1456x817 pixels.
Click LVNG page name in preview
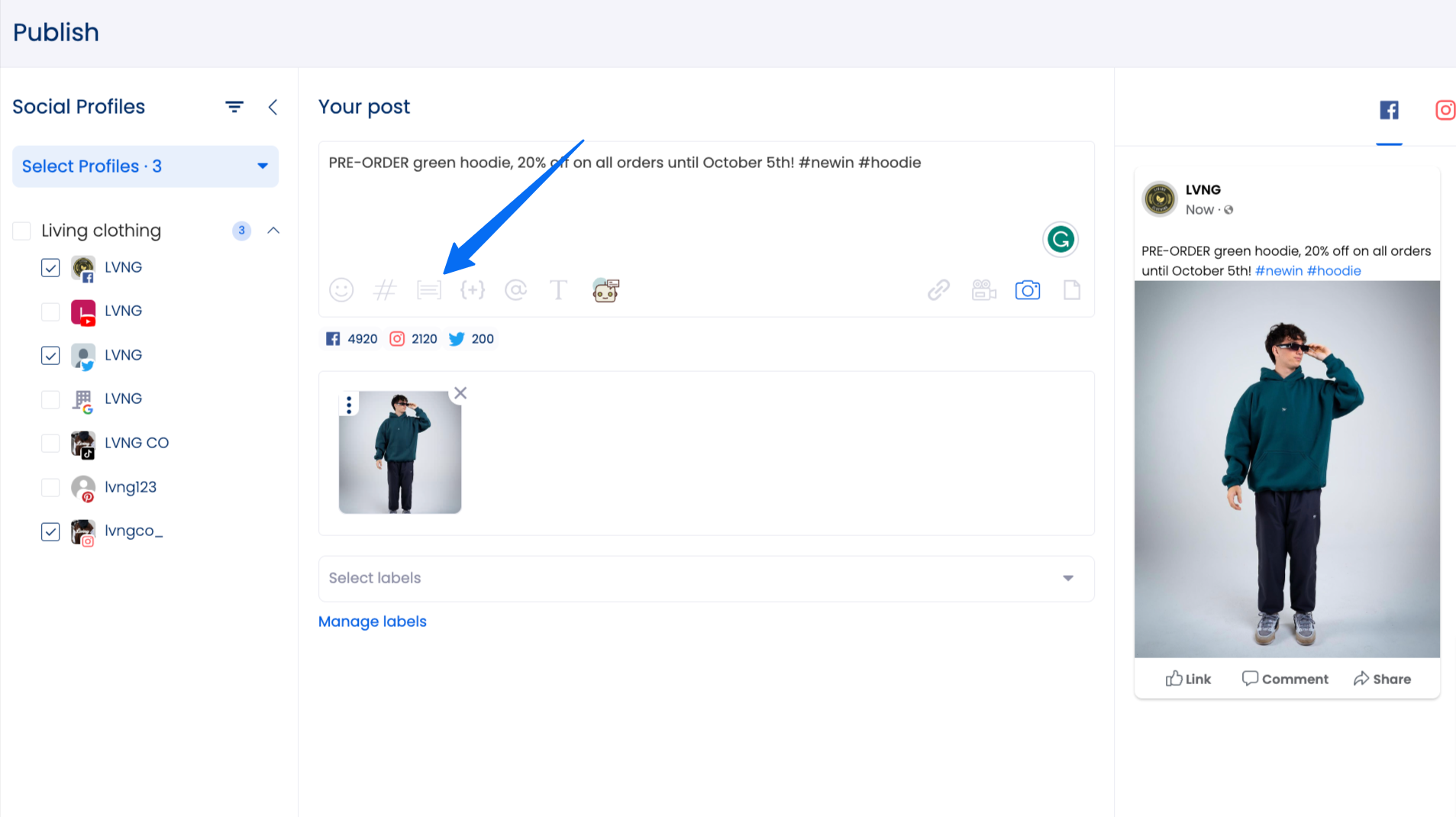click(x=1203, y=190)
